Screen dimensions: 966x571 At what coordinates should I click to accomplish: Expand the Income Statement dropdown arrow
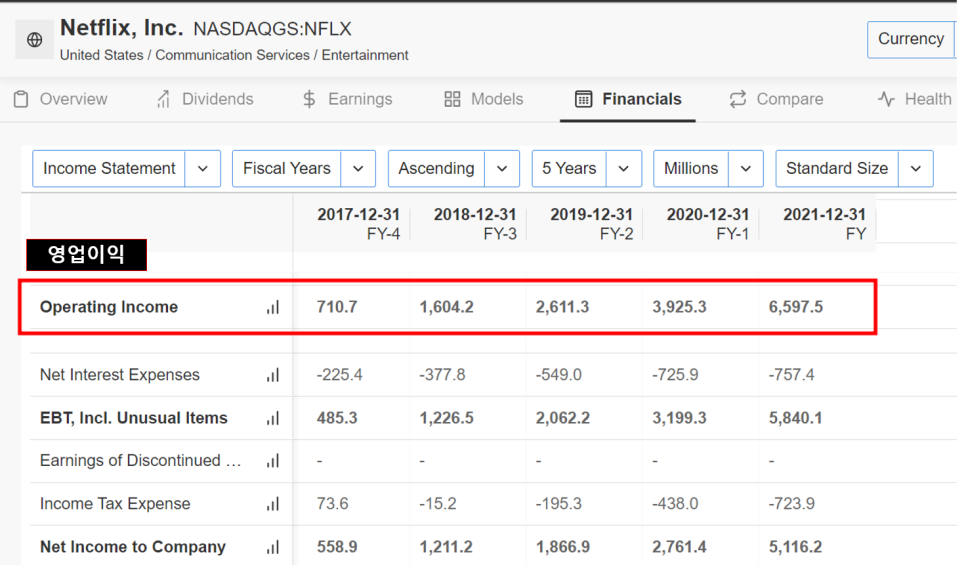203,169
